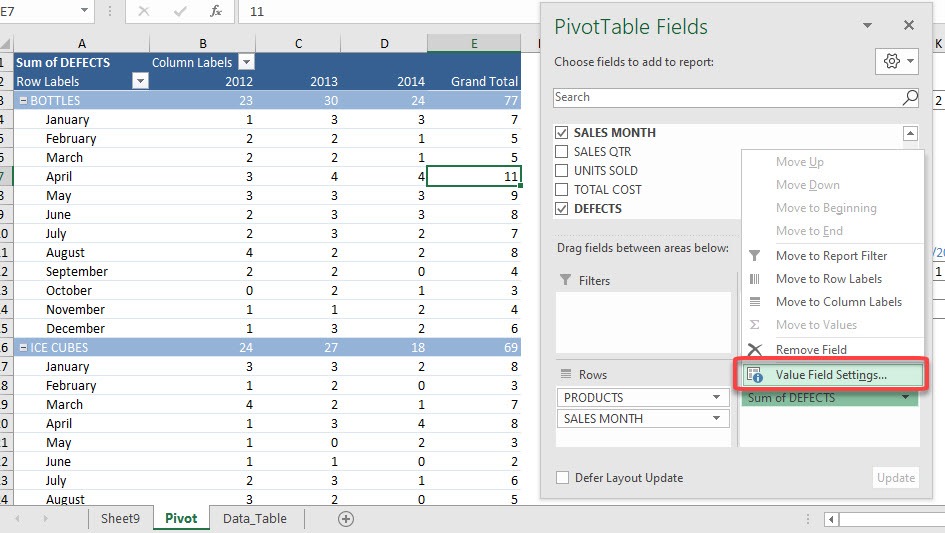Click the Move to Column Labels icon
Screen dimensions: 945x533
755,301
